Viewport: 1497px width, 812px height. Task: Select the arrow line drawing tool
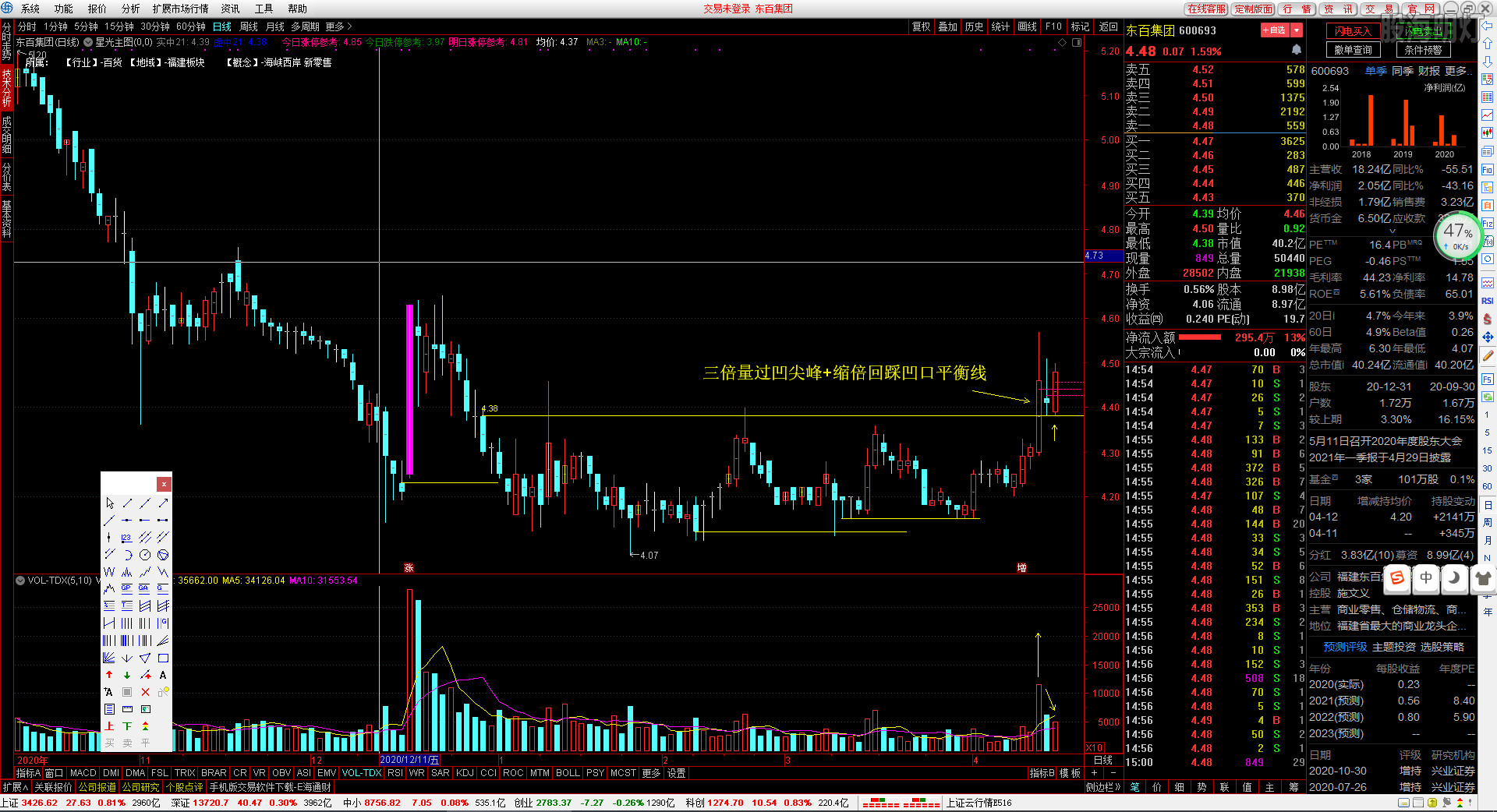click(x=163, y=503)
